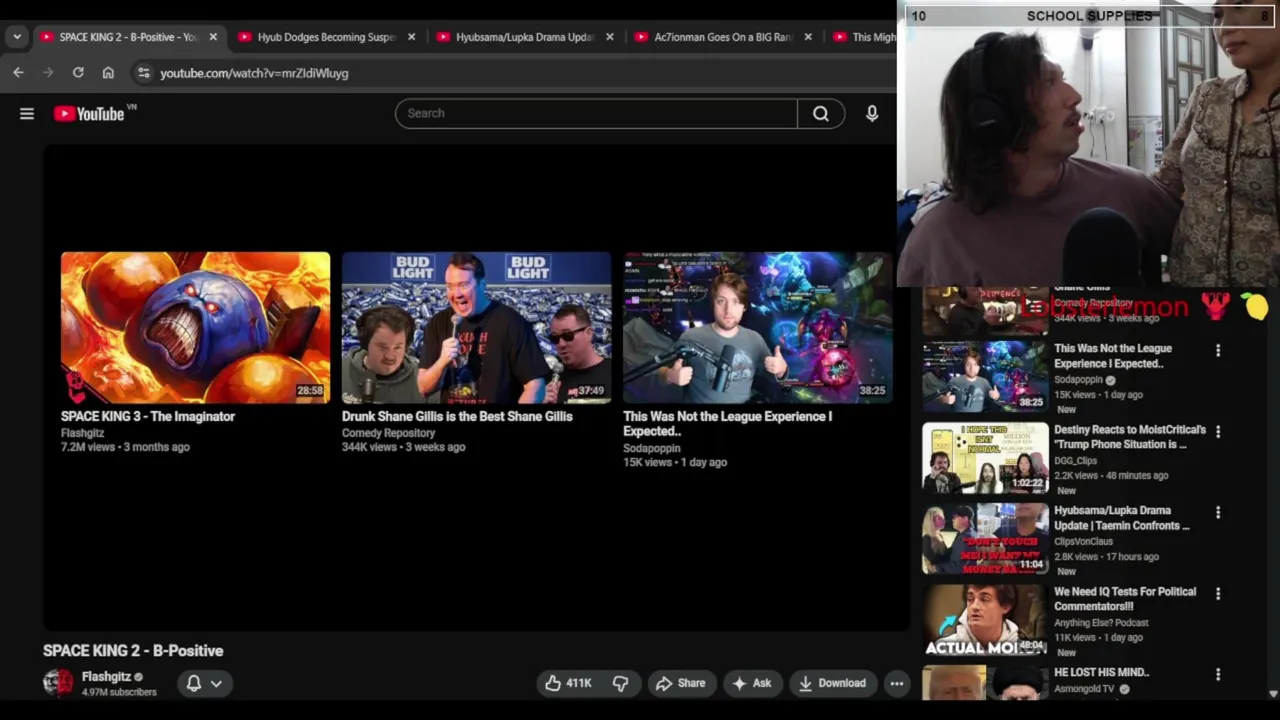Open the Ask button
The image size is (1280, 720).
click(752, 683)
